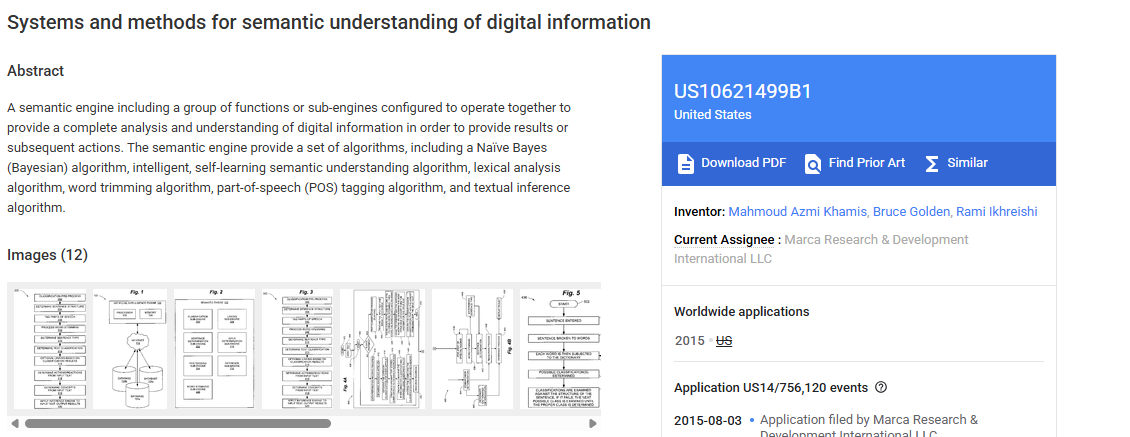Click the Find Prior Art magnifier icon
The width and height of the screenshot is (1130, 437).
[x=813, y=164]
